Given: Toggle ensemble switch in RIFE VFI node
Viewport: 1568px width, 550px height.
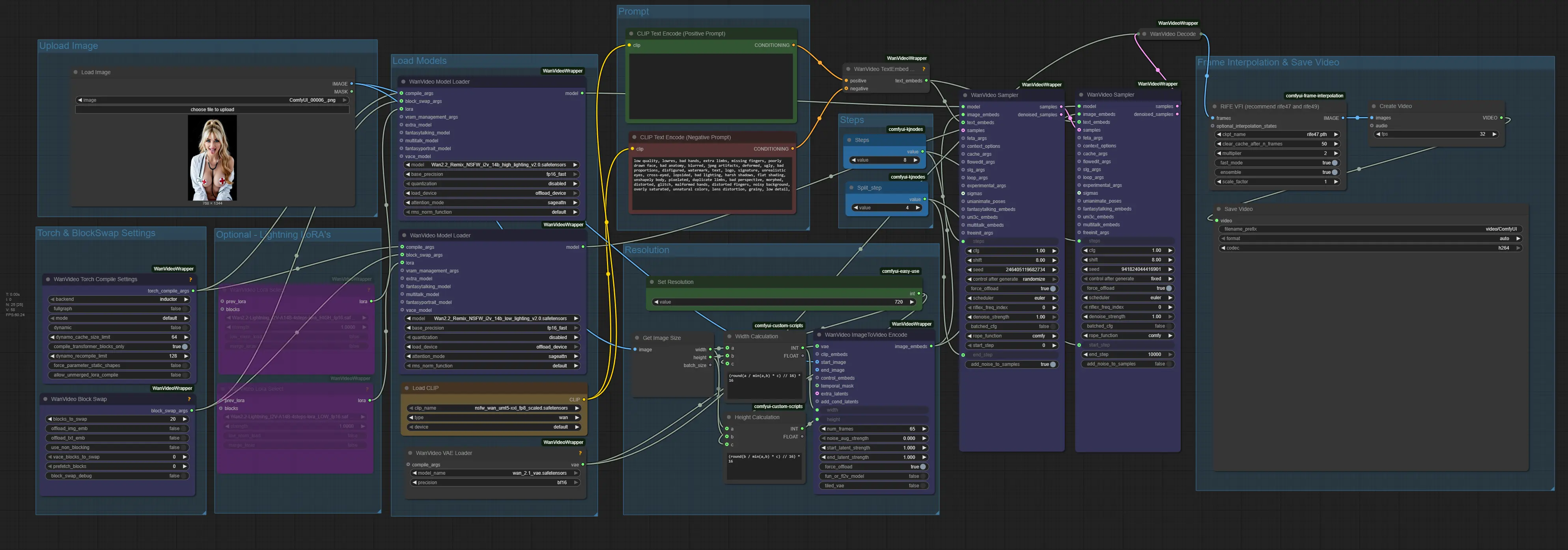Looking at the screenshot, I should (1334, 173).
